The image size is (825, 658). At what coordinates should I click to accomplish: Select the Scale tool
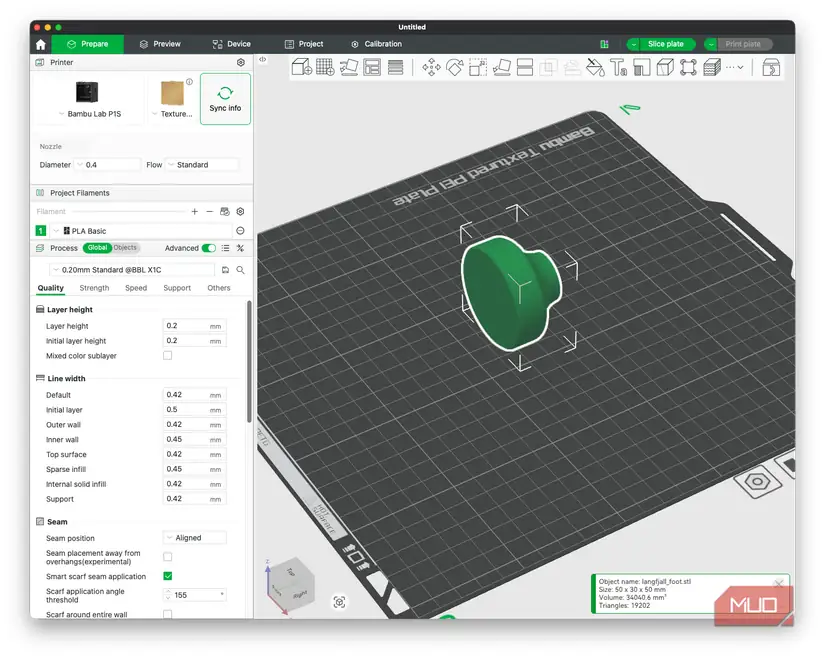tap(478, 67)
